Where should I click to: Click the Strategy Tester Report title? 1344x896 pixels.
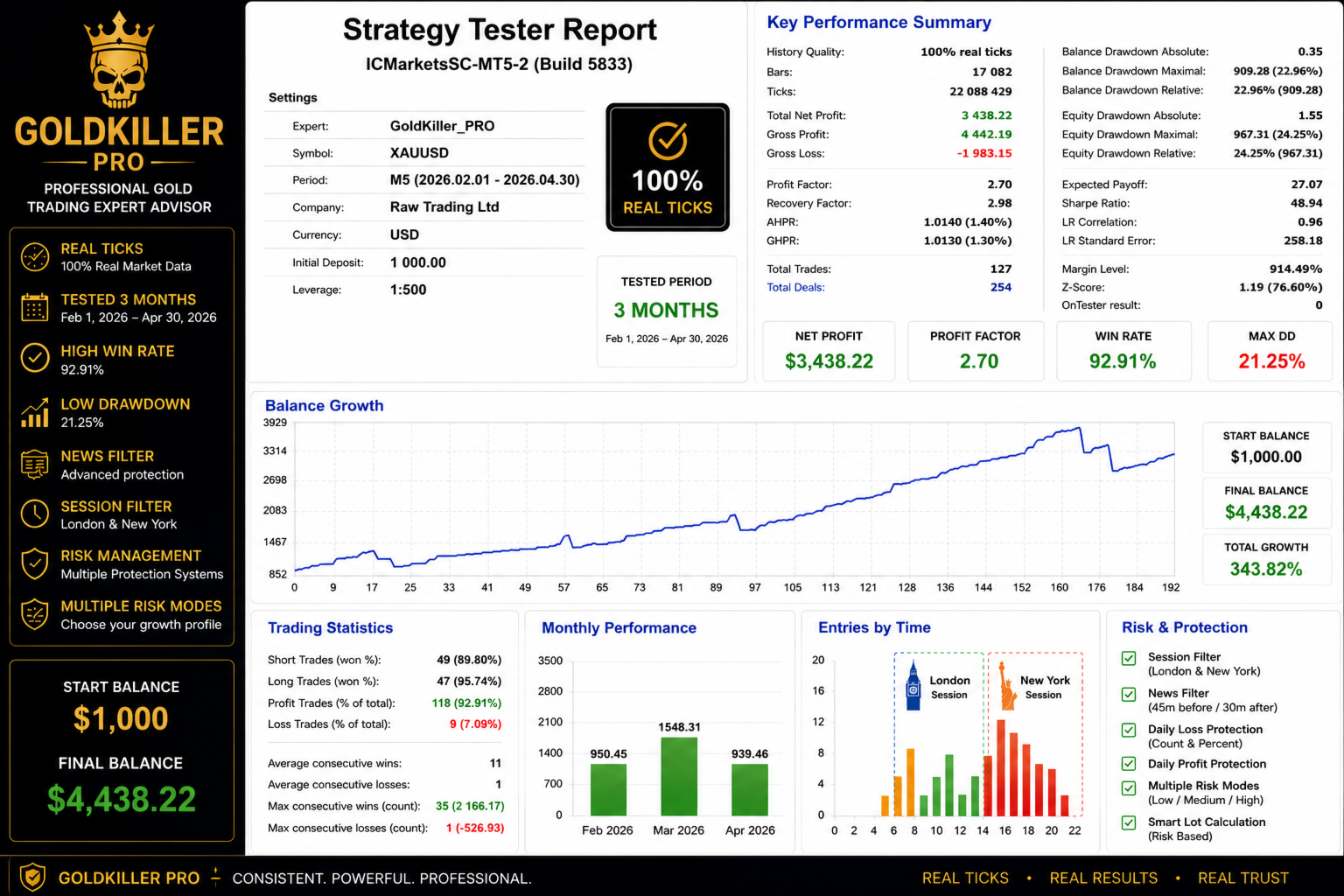coord(500,30)
